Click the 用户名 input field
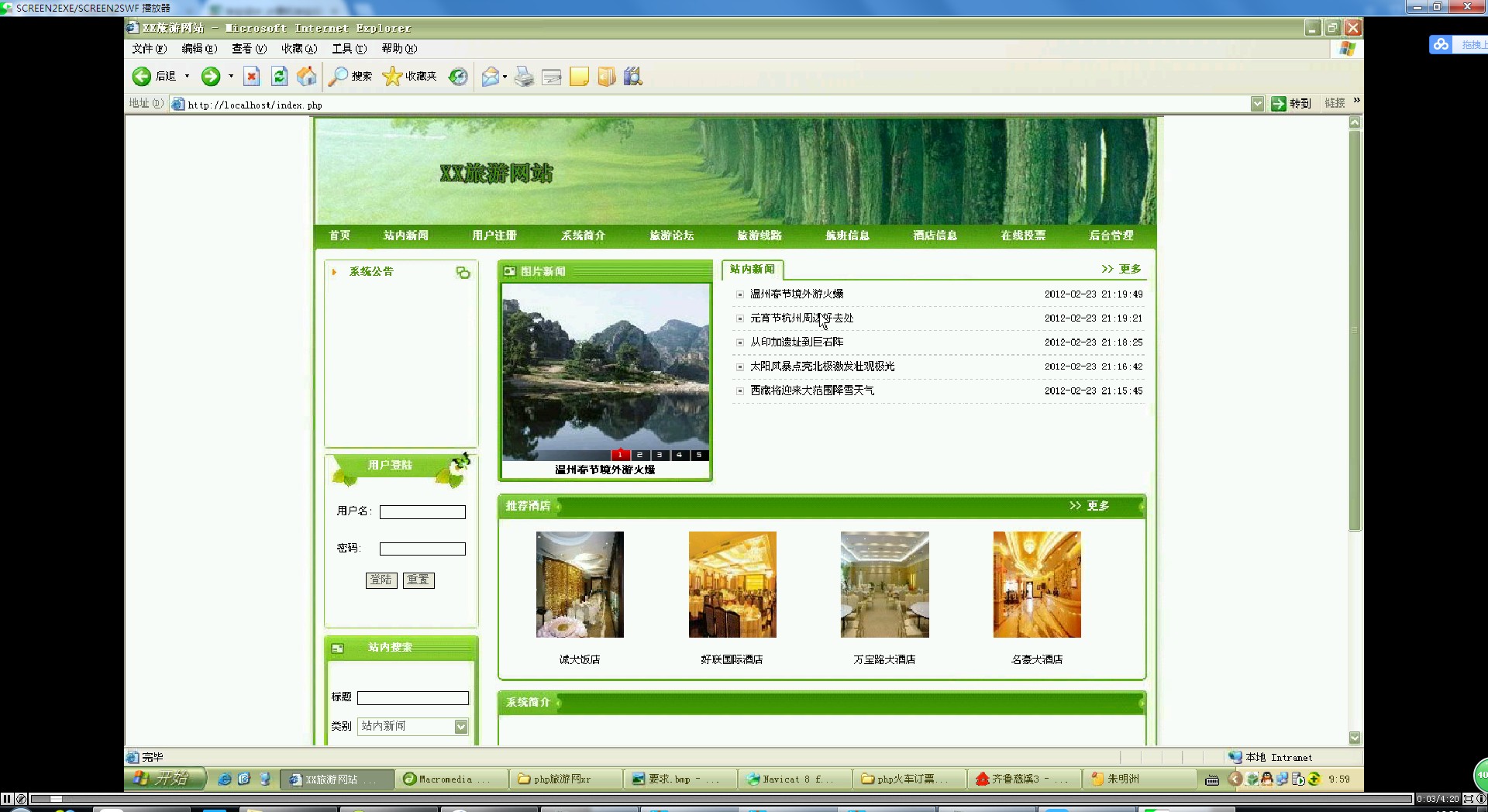Image resolution: width=1488 pixels, height=812 pixels. [x=422, y=512]
